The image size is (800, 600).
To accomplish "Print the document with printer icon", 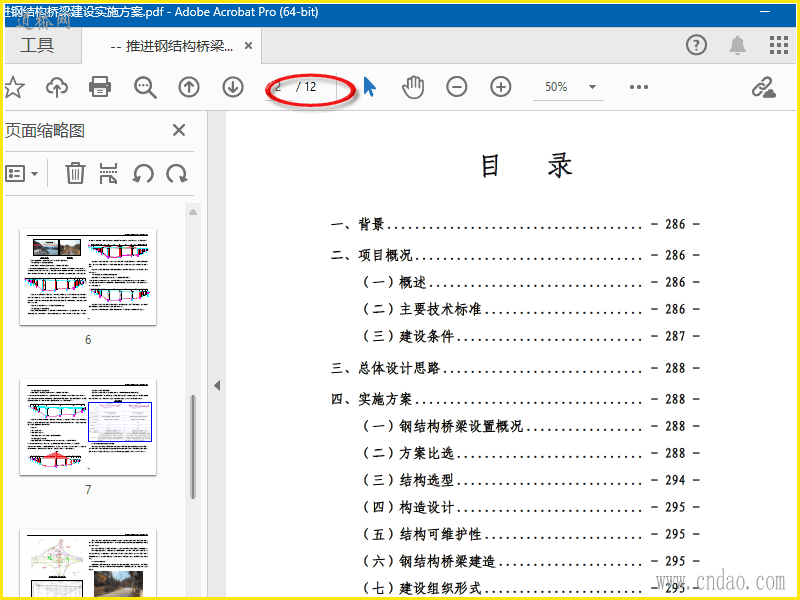I will click(x=100, y=87).
